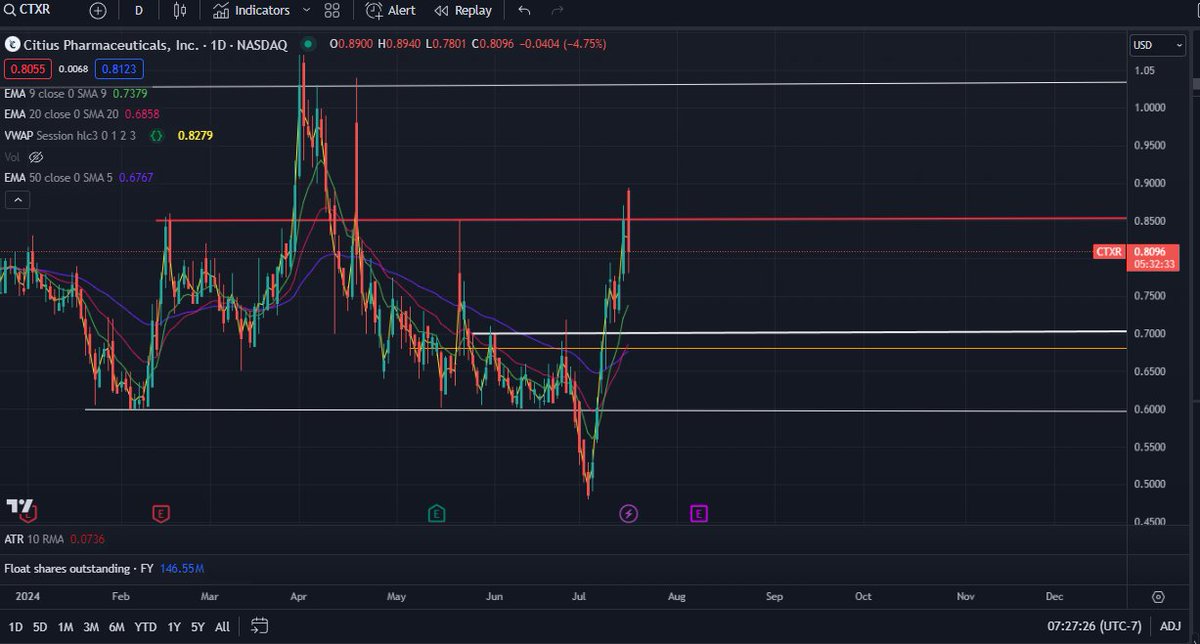The image size is (1200, 644).
Task: Click the 1.0000 price scale value
Action: [x=1148, y=108]
